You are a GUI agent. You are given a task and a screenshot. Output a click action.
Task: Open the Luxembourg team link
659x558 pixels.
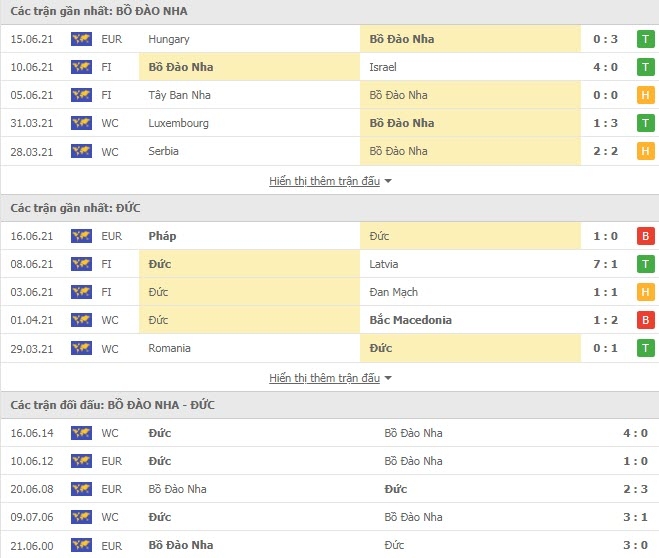pos(178,123)
